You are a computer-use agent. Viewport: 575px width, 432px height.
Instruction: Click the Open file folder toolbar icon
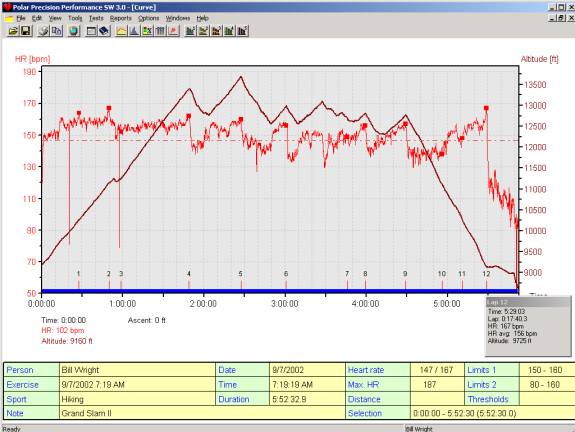click(x=13, y=31)
